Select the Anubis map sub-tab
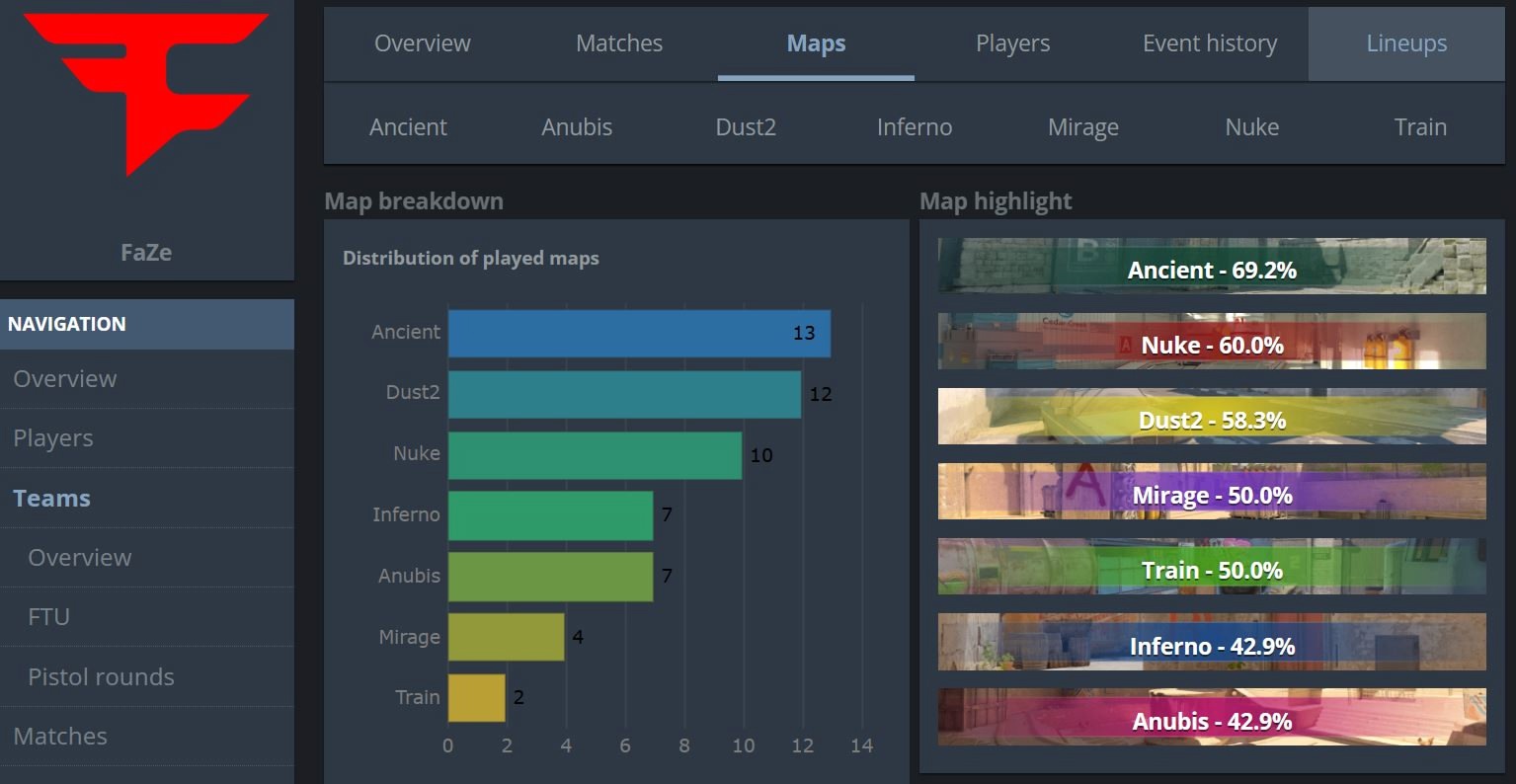This screenshot has width=1516, height=784. point(577,127)
